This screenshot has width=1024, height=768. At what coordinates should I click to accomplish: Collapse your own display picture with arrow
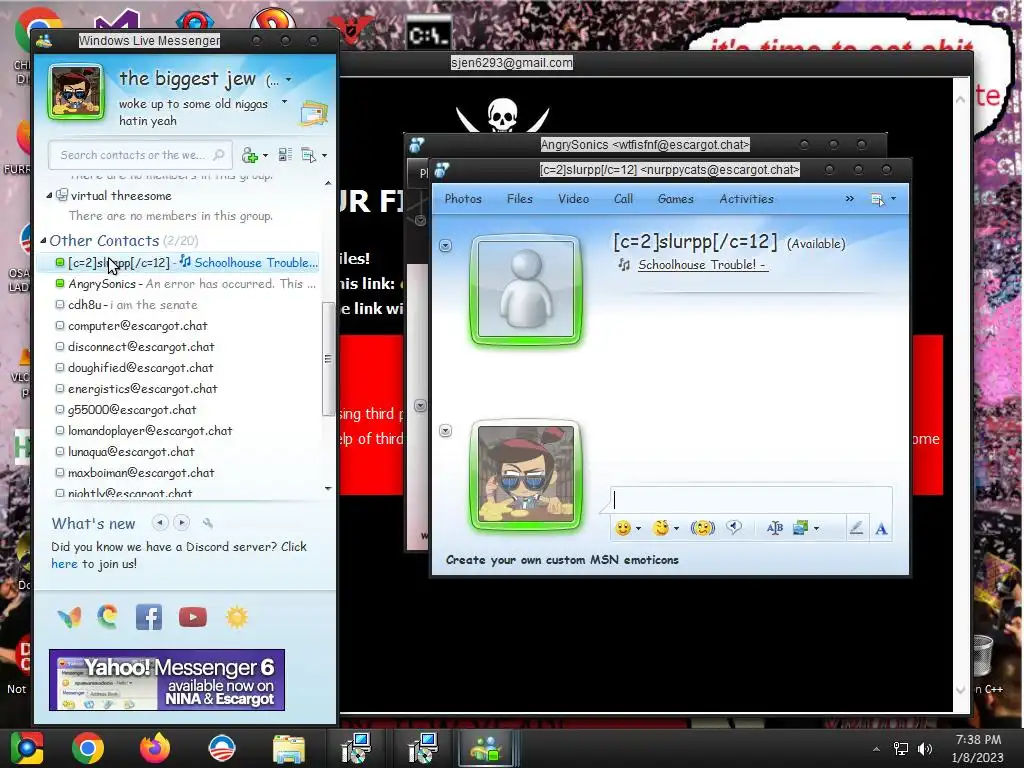pyautogui.click(x=445, y=430)
